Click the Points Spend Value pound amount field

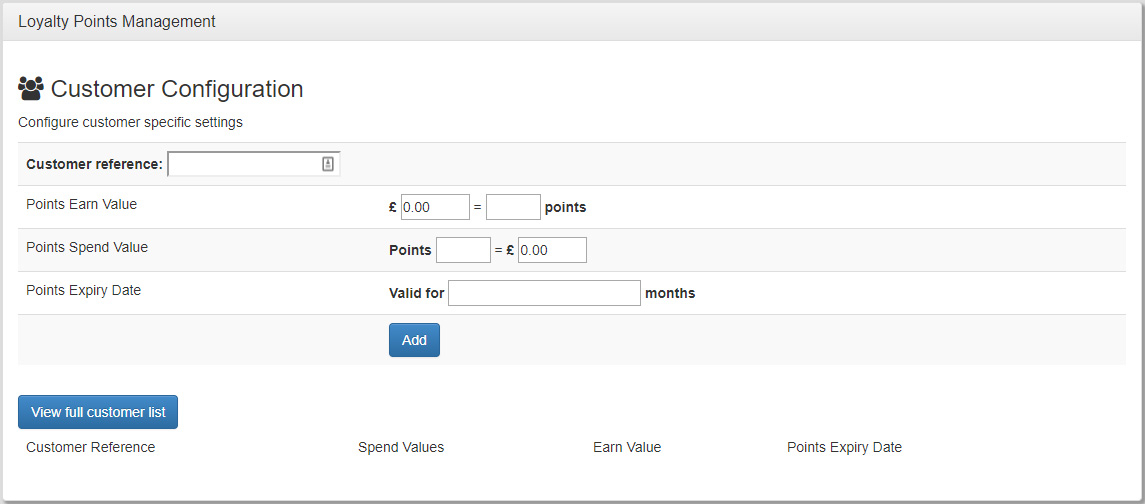point(552,250)
